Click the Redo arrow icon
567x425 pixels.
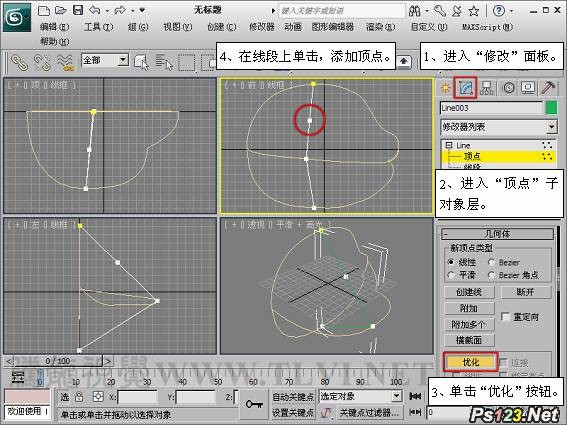pyautogui.click(x=120, y=10)
